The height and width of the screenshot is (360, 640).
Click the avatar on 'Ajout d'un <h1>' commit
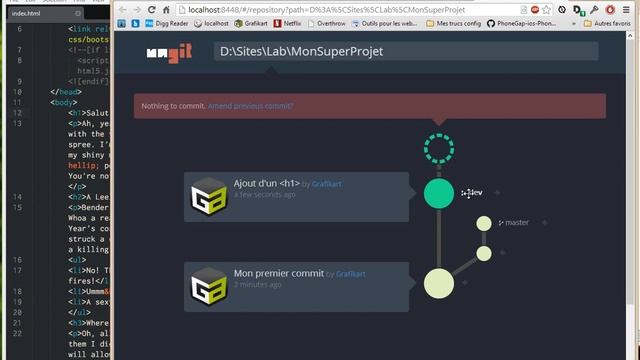pos(209,197)
